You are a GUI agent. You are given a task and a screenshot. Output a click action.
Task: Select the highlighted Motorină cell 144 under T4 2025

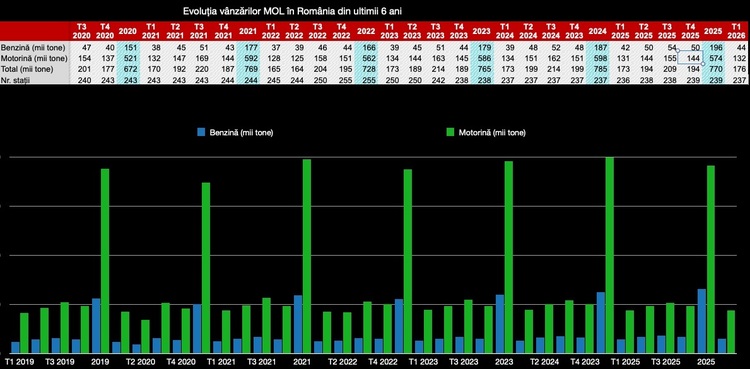click(690, 58)
